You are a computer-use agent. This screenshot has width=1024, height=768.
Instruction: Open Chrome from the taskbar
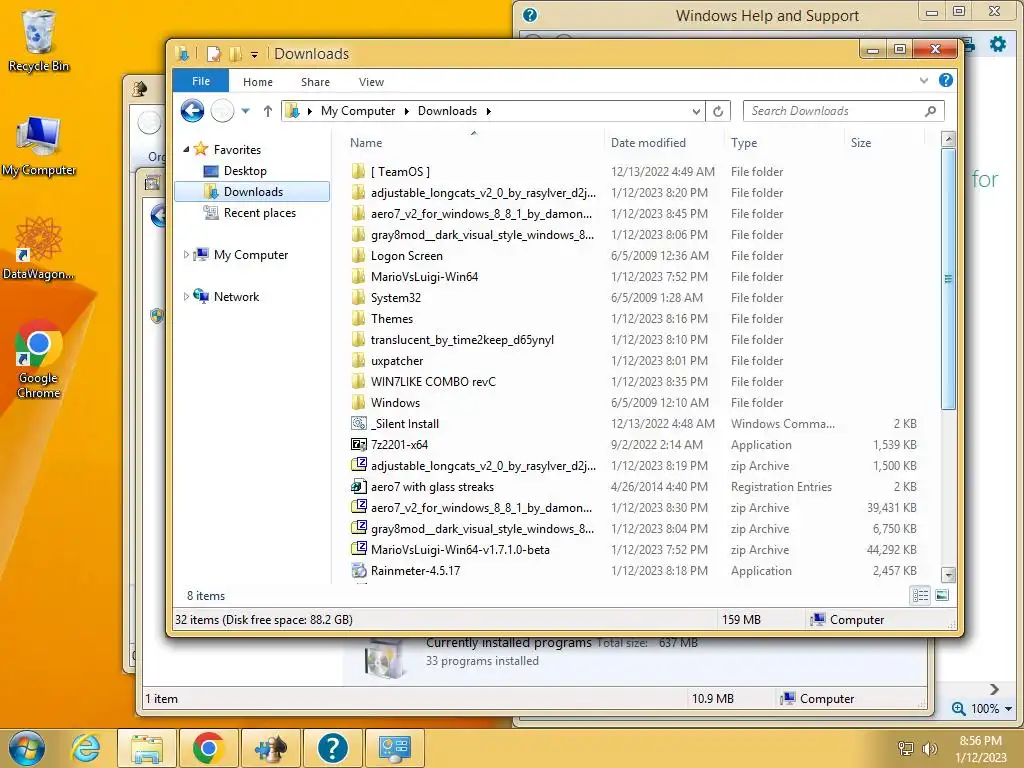[208, 748]
